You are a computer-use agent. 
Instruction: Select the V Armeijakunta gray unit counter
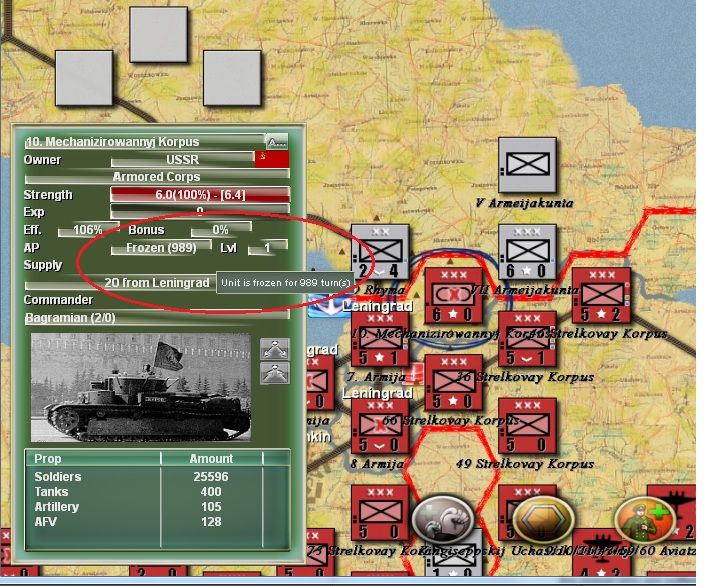click(x=527, y=165)
